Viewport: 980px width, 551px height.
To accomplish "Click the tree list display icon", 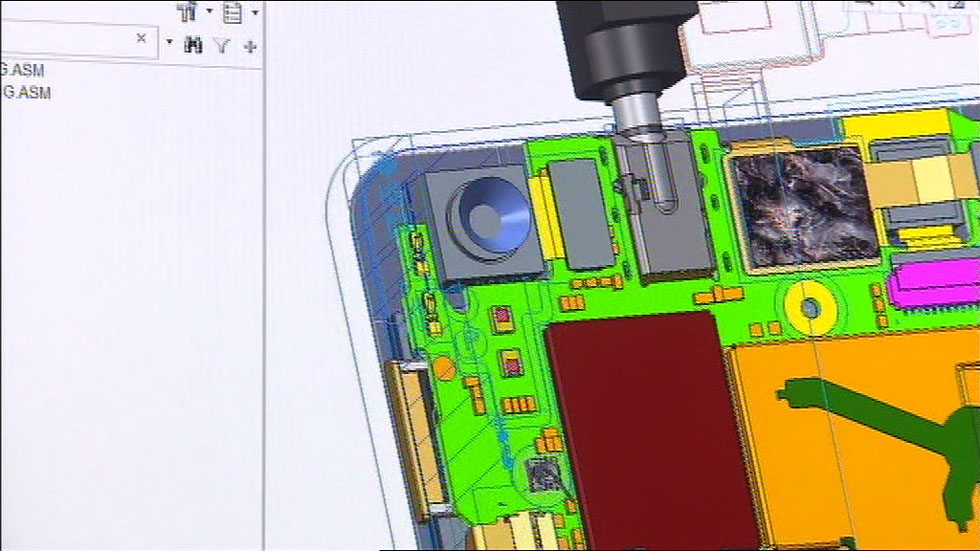I will 233,13.
